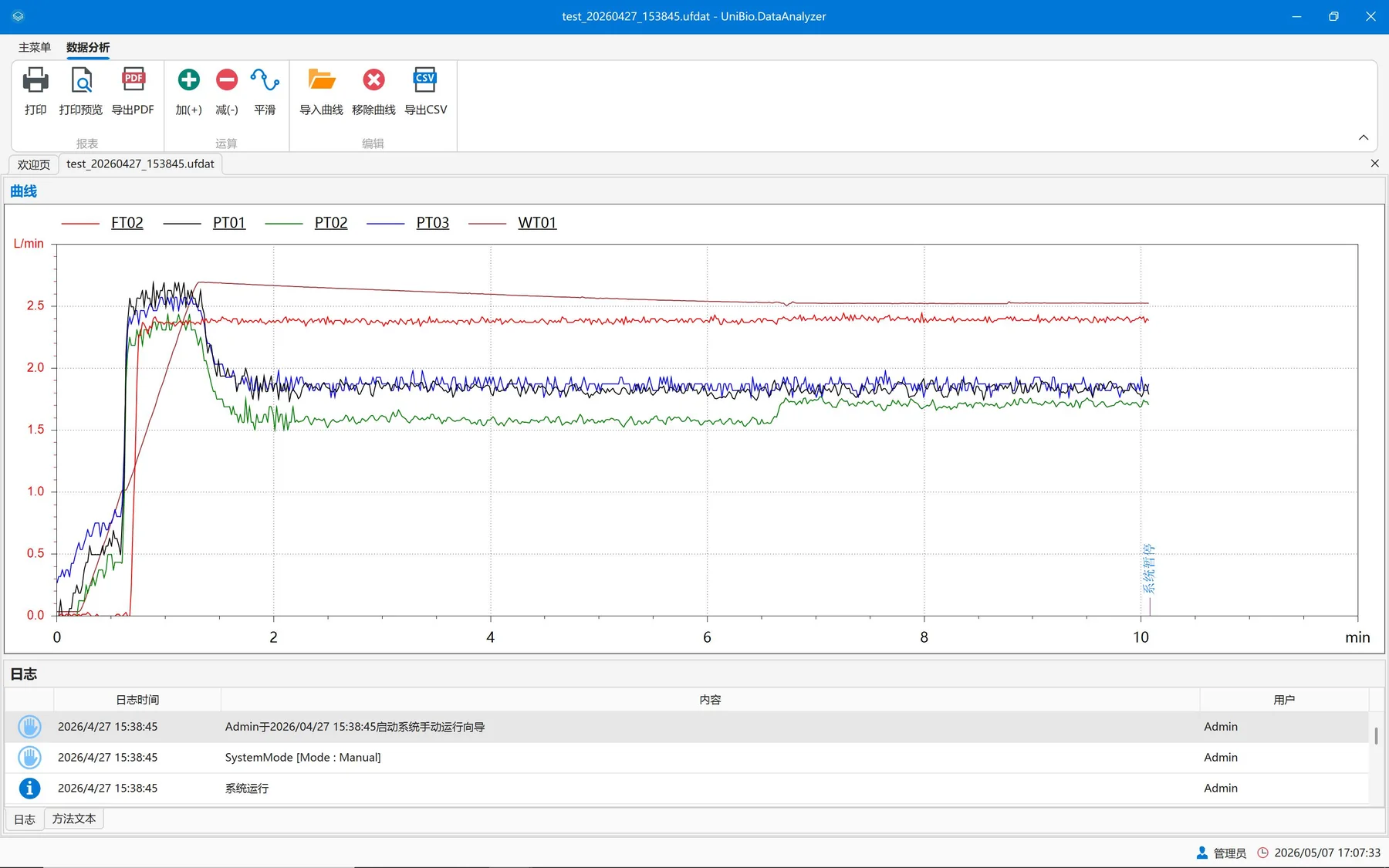Select the 系统运行 log entry row
This screenshot has width=1389, height=868.
point(687,789)
